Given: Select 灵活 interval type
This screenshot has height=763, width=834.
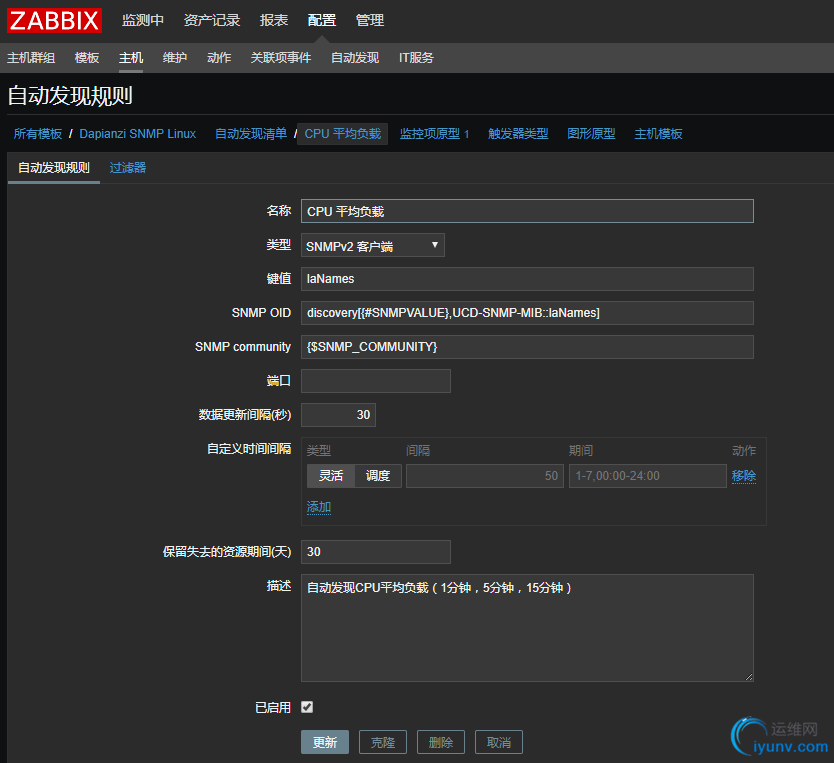Looking at the screenshot, I should tap(331, 475).
